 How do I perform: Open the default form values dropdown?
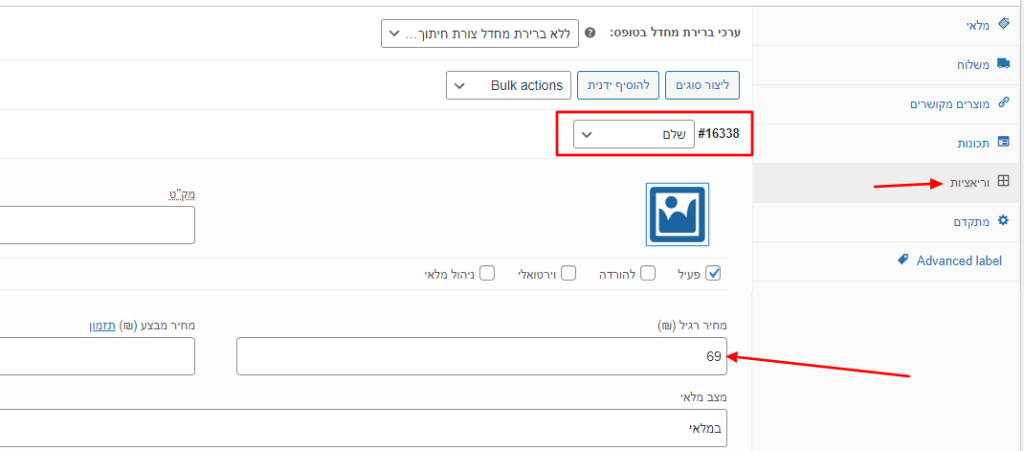[x=479, y=34]
